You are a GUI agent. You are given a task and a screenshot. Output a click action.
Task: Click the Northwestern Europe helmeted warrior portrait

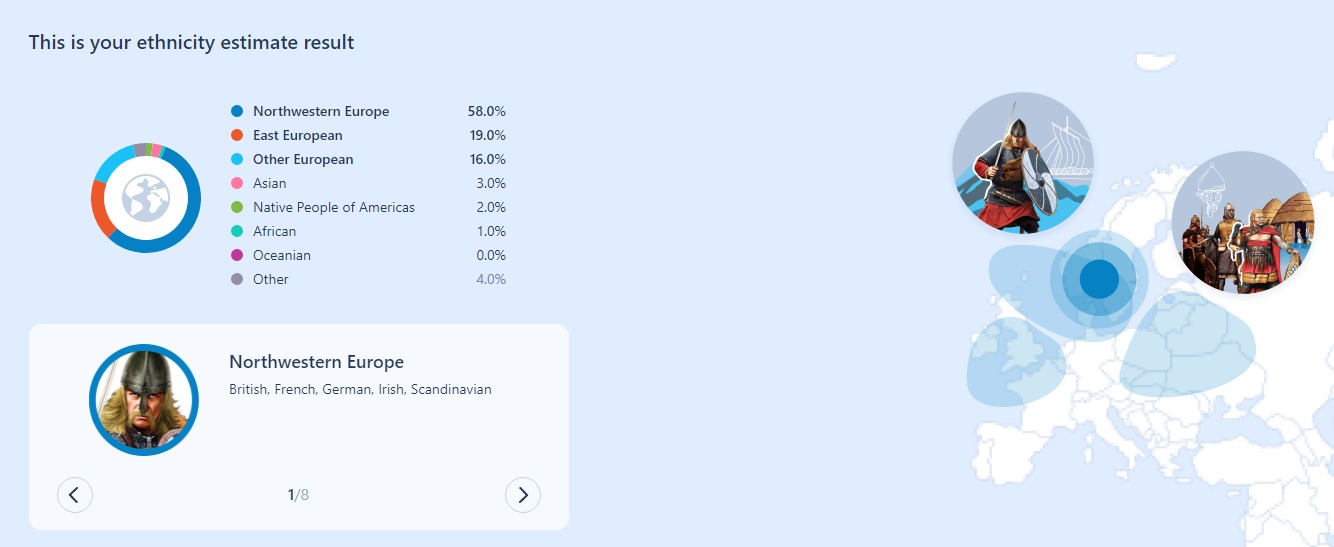[144, 400]
